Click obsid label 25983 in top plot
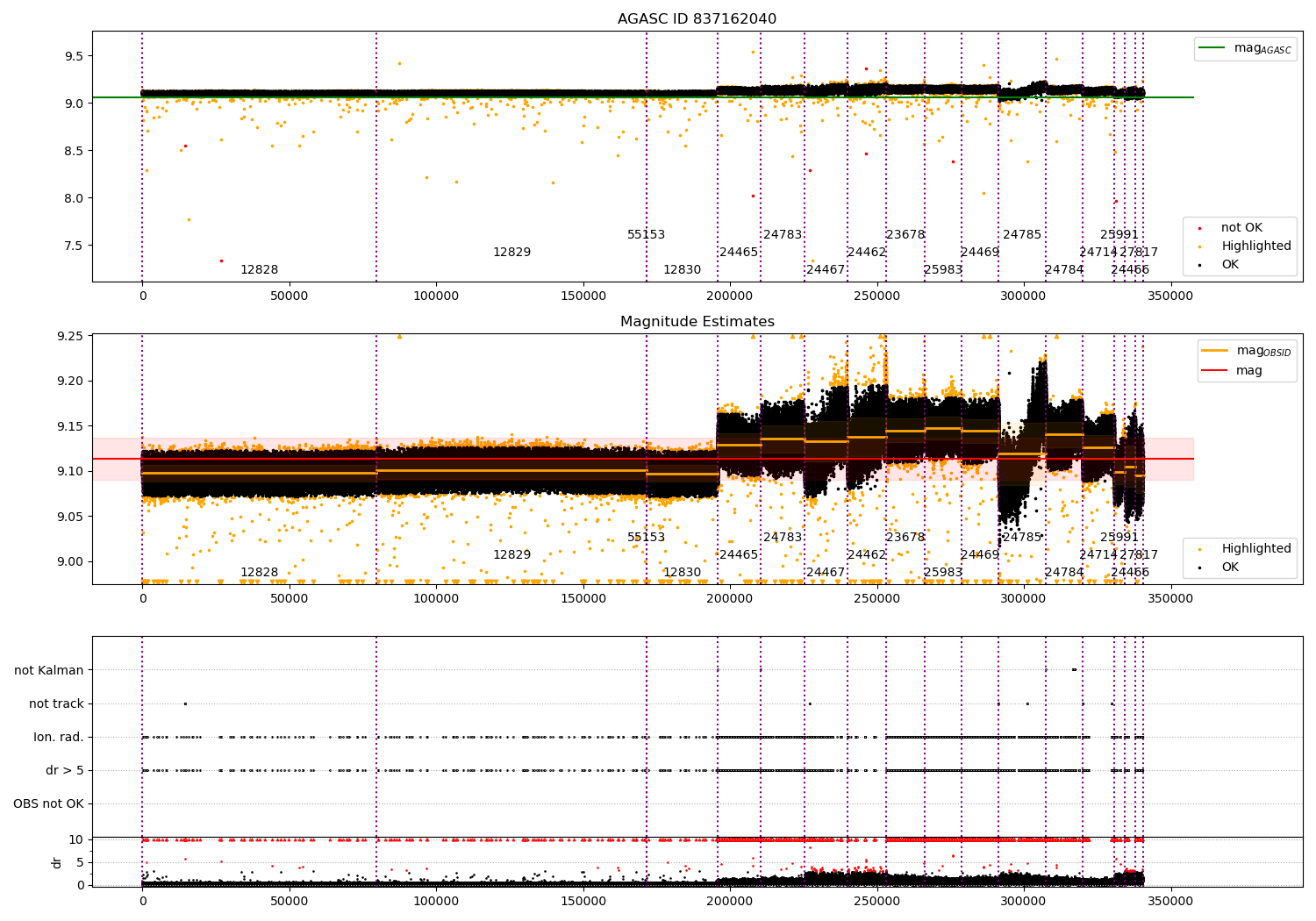 pos(943,270)
